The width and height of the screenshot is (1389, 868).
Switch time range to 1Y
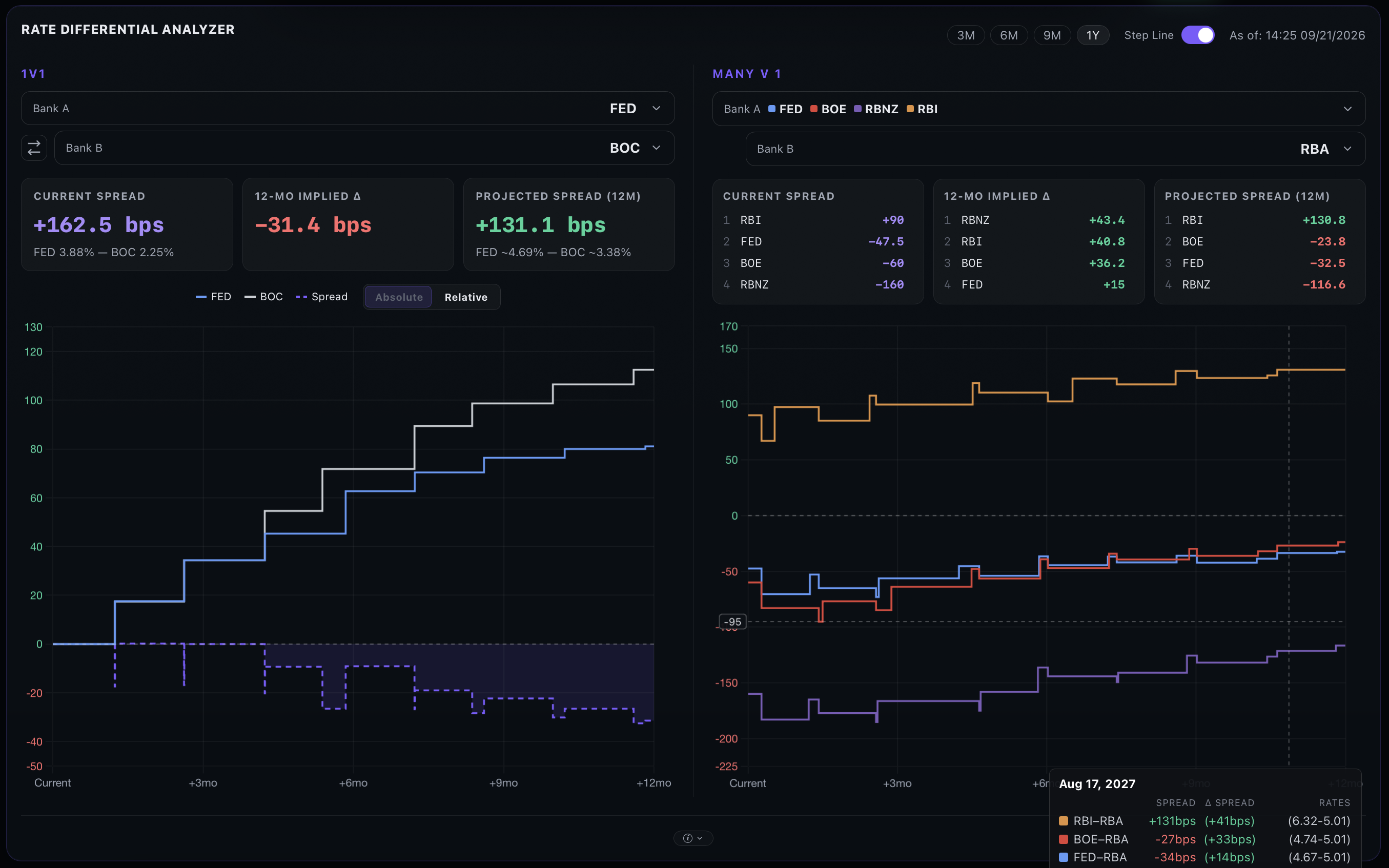pyautogui.click(x=1093, y=35)
